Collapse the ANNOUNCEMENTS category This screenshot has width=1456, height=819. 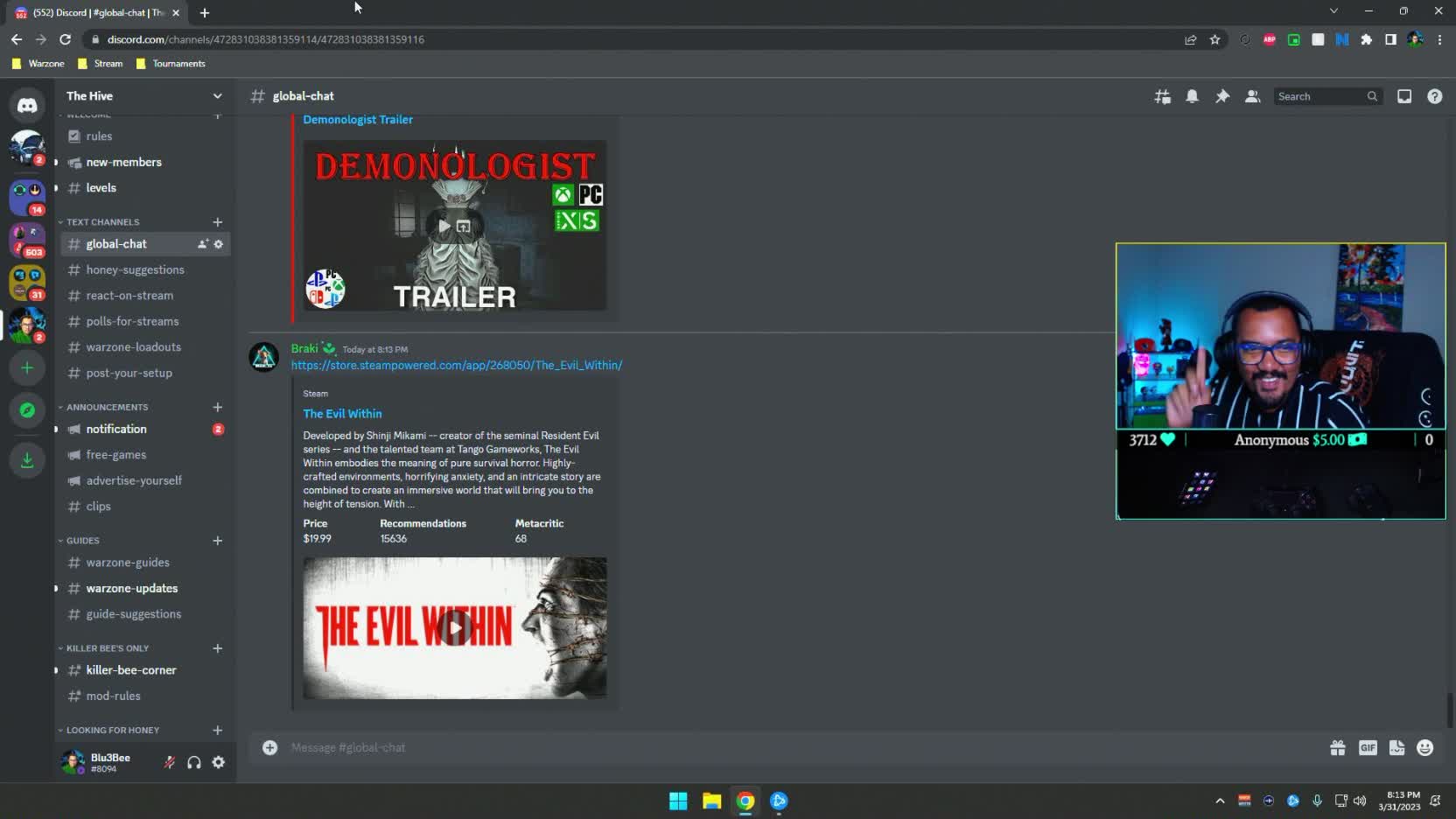pyautogui.click(x=102, y=407)
